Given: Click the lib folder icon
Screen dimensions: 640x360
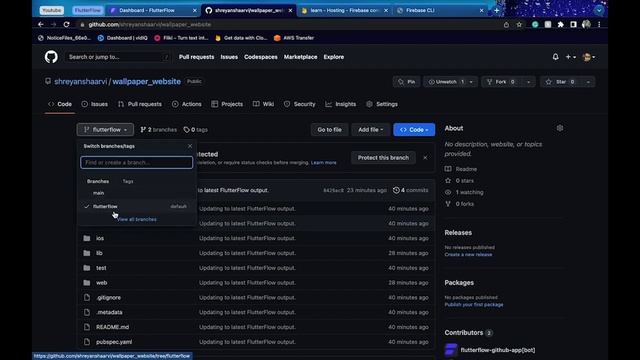Looking at the screenshot, I should (x=87, y=253).
